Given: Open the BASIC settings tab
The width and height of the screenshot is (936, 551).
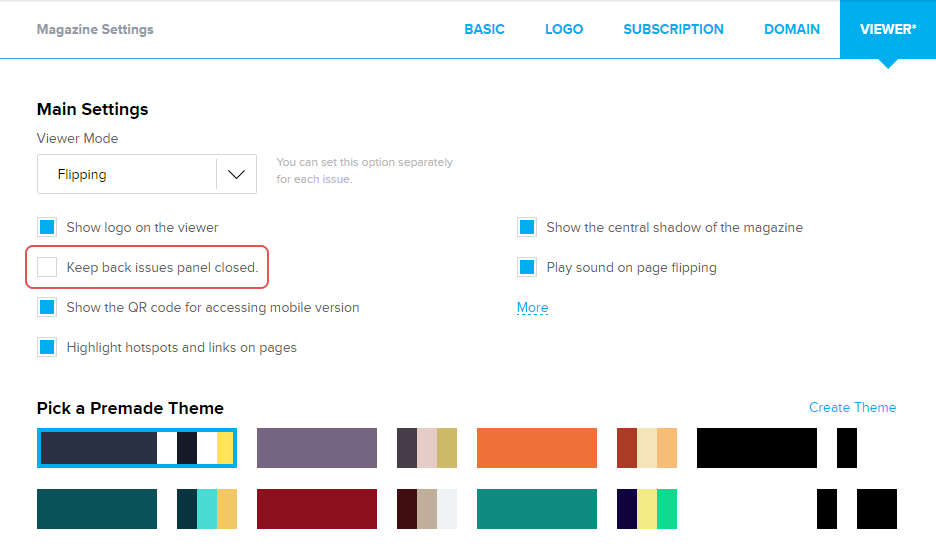Looking at the screenshot, I should click(484, 29).
